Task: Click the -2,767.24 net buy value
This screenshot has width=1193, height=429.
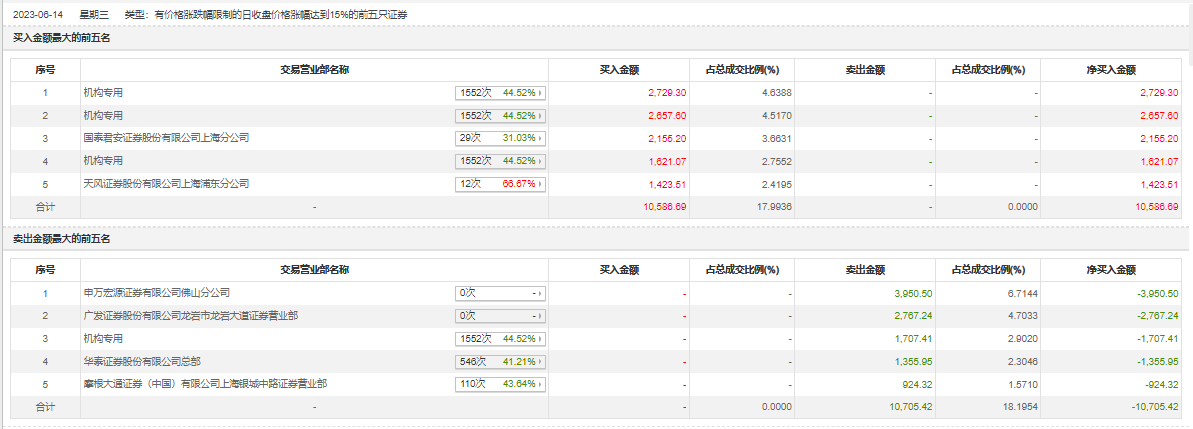Action: tap(1157, 316)
